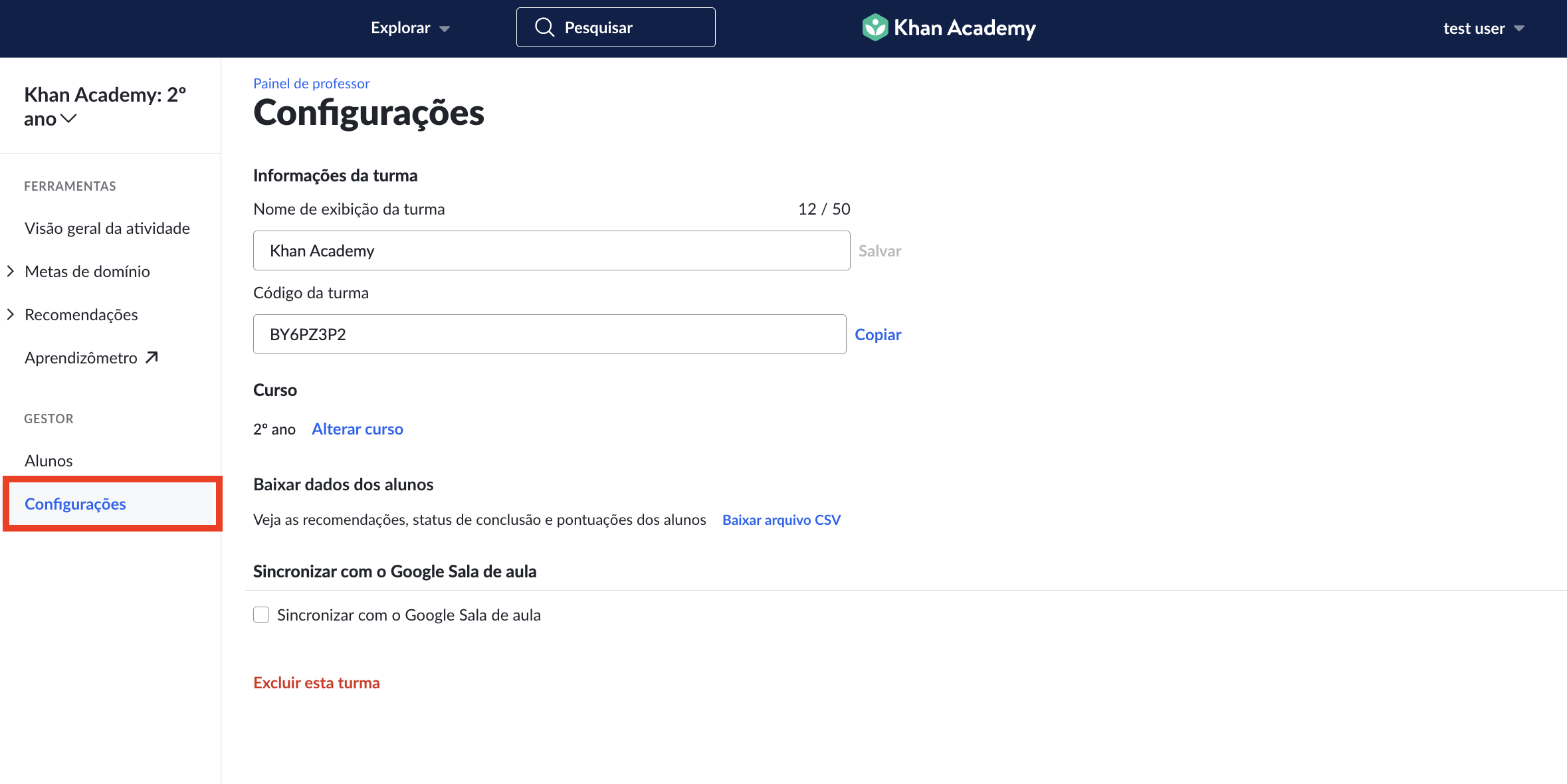
Task: Copy the class code with Copiar
Action: coord(878,334)
